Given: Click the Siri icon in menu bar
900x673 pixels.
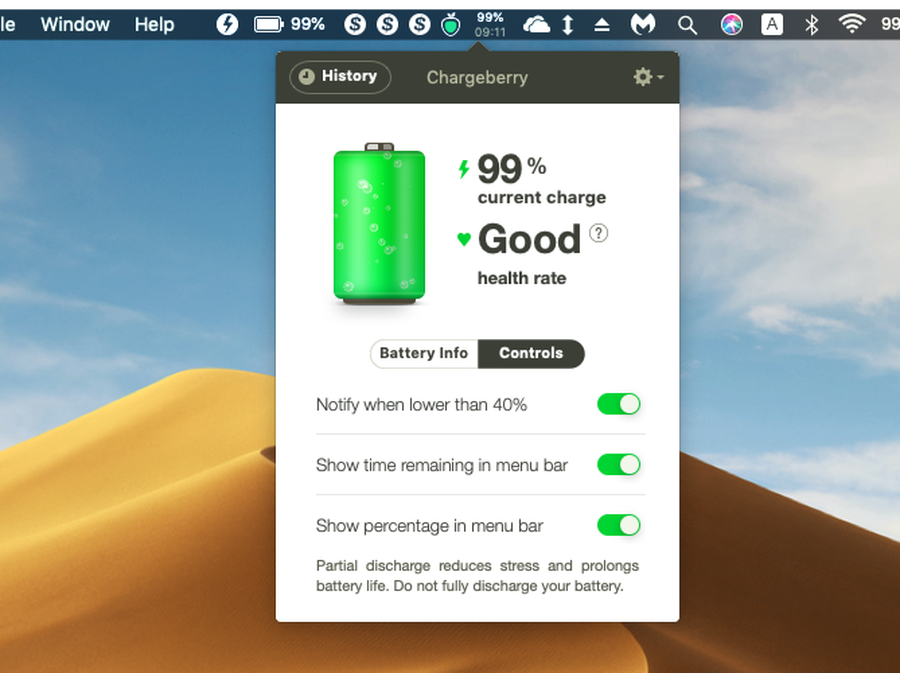Looking at the screenshot, I should coord(732,25).
